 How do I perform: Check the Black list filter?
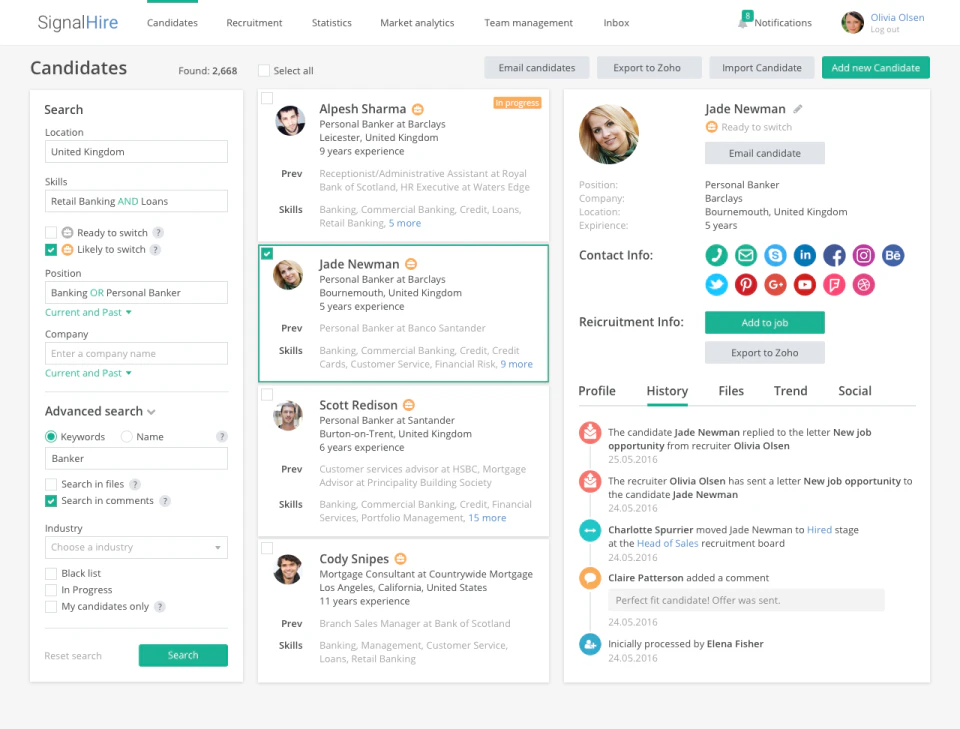click(50, 573)
